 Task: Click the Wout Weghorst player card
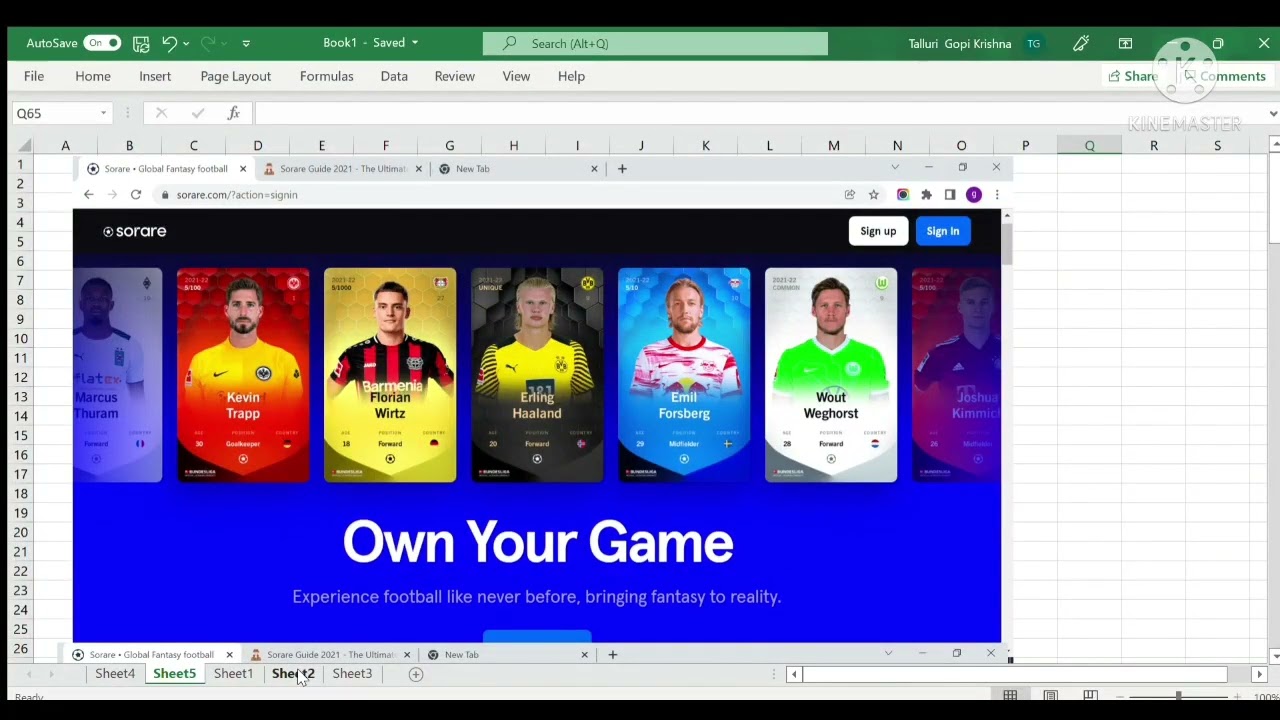coord(831,375)
